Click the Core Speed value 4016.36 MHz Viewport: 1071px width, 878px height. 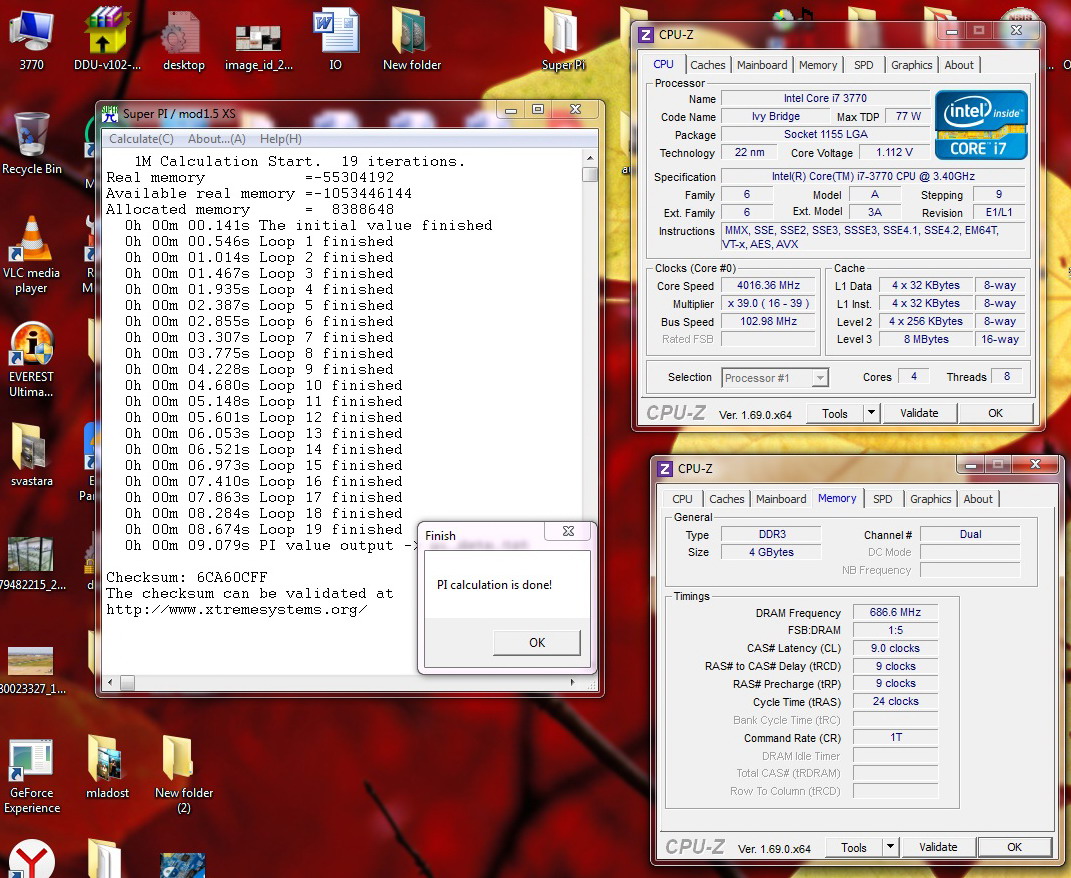pyautogui.click(x=768, y=286)
